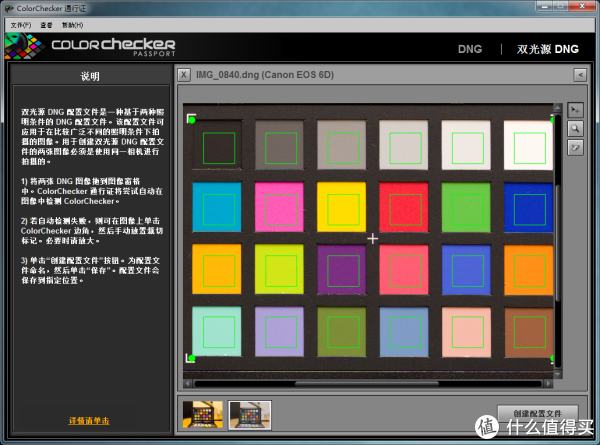This screenshot has width=600, height=445.
Task: Click the olive green color patch
Action: tap(342, 332)
